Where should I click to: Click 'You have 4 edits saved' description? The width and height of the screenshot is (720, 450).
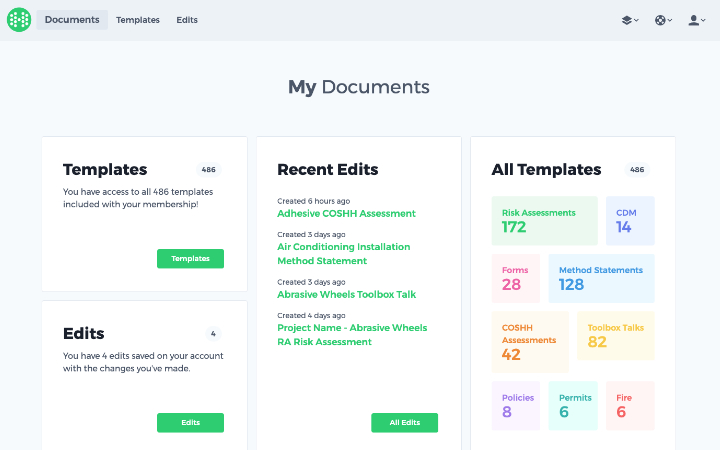143,362
